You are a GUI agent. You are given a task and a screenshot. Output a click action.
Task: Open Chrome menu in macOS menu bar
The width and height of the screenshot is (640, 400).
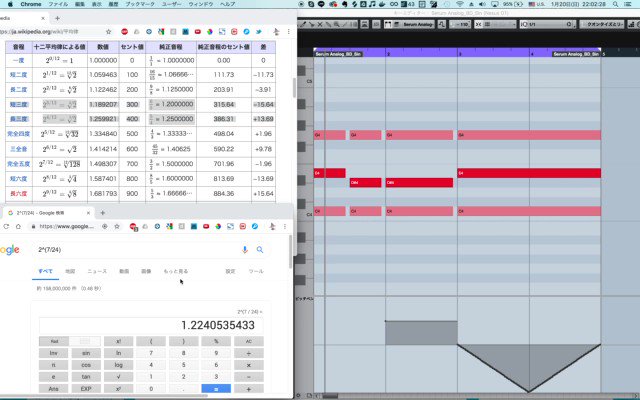[31, 4]
